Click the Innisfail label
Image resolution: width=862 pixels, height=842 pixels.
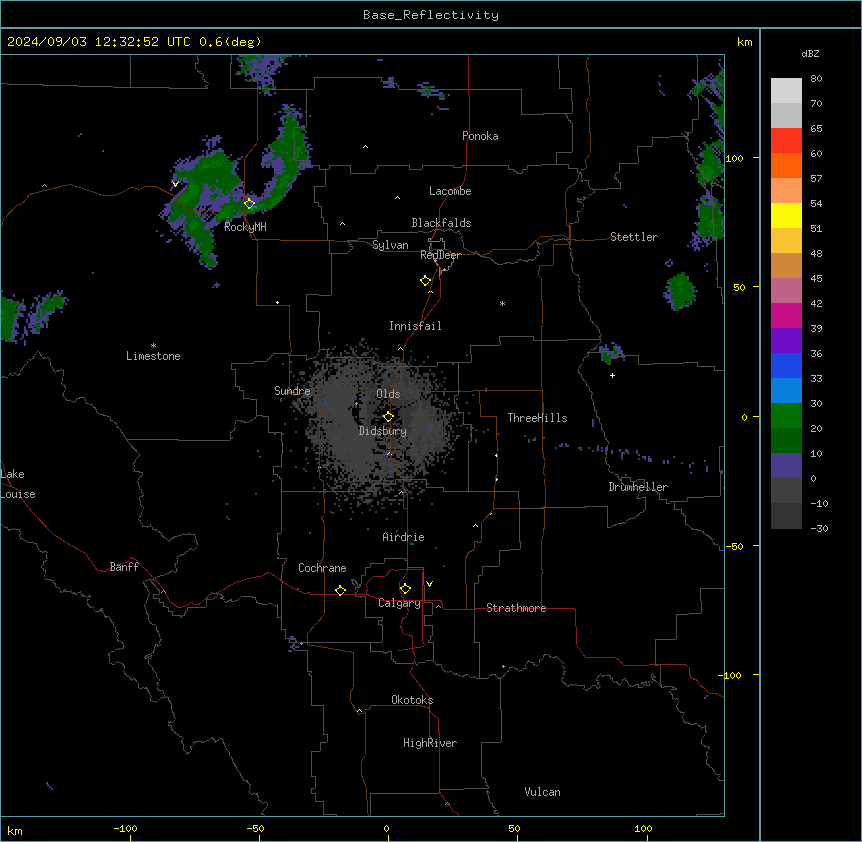(x=415, y=326)
